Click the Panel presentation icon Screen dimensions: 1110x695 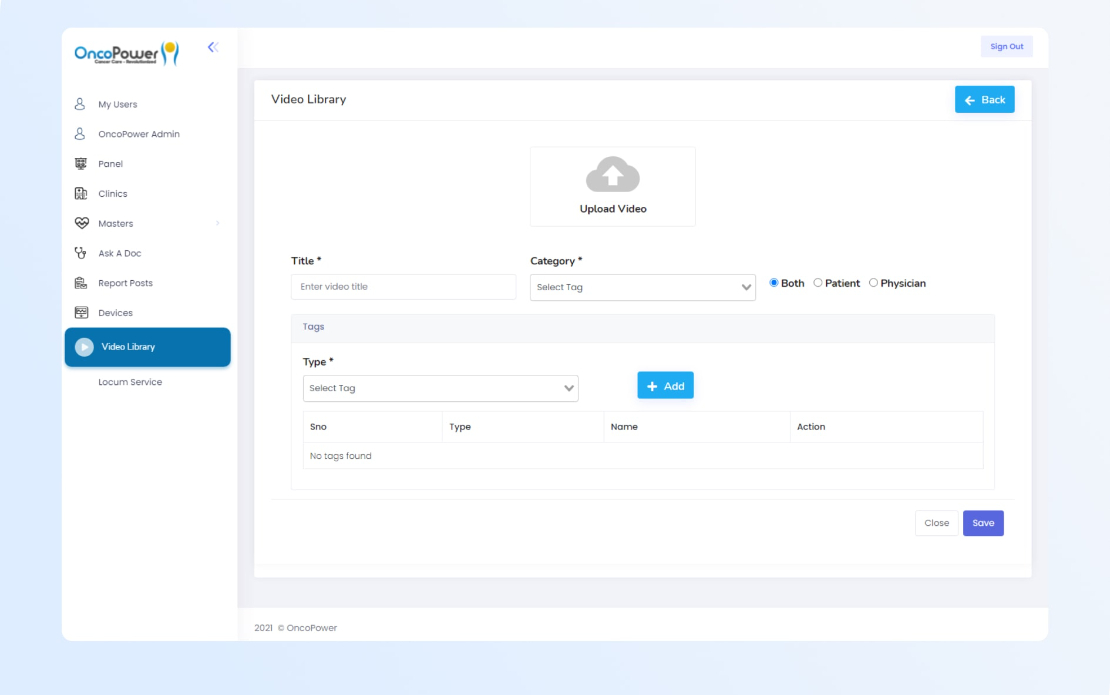click(81, 163)
